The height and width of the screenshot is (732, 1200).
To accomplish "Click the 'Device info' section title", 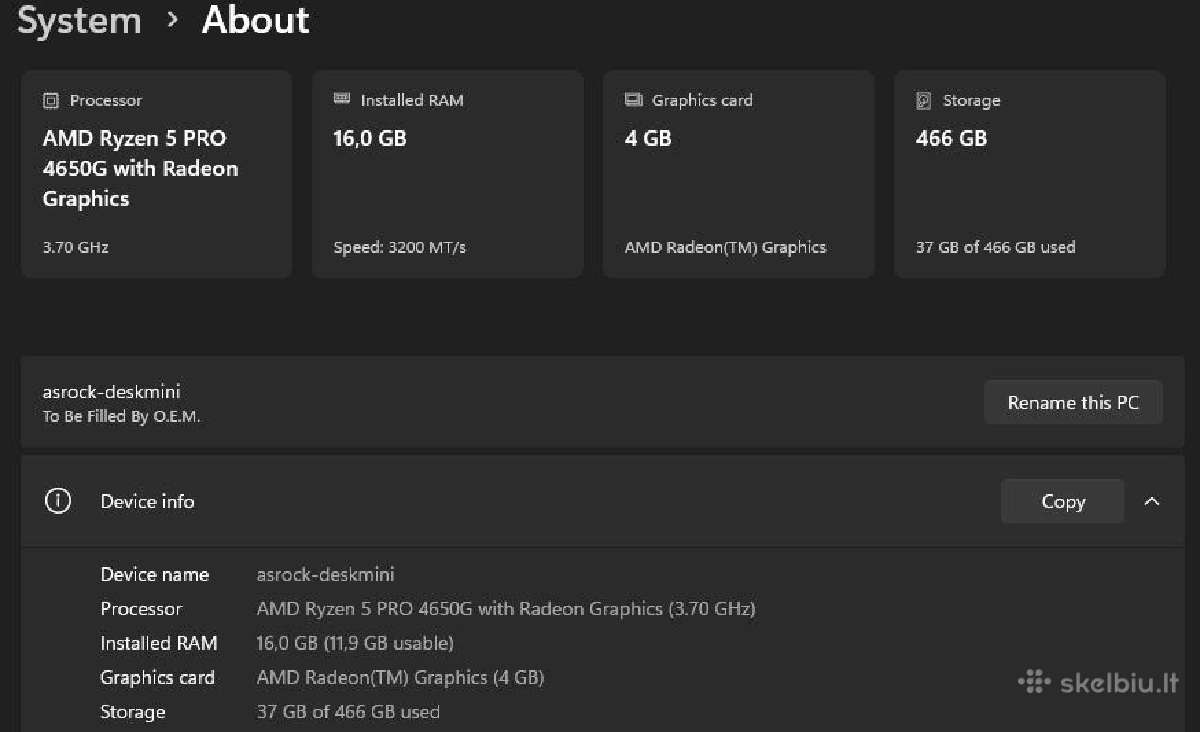I will 147,502.
